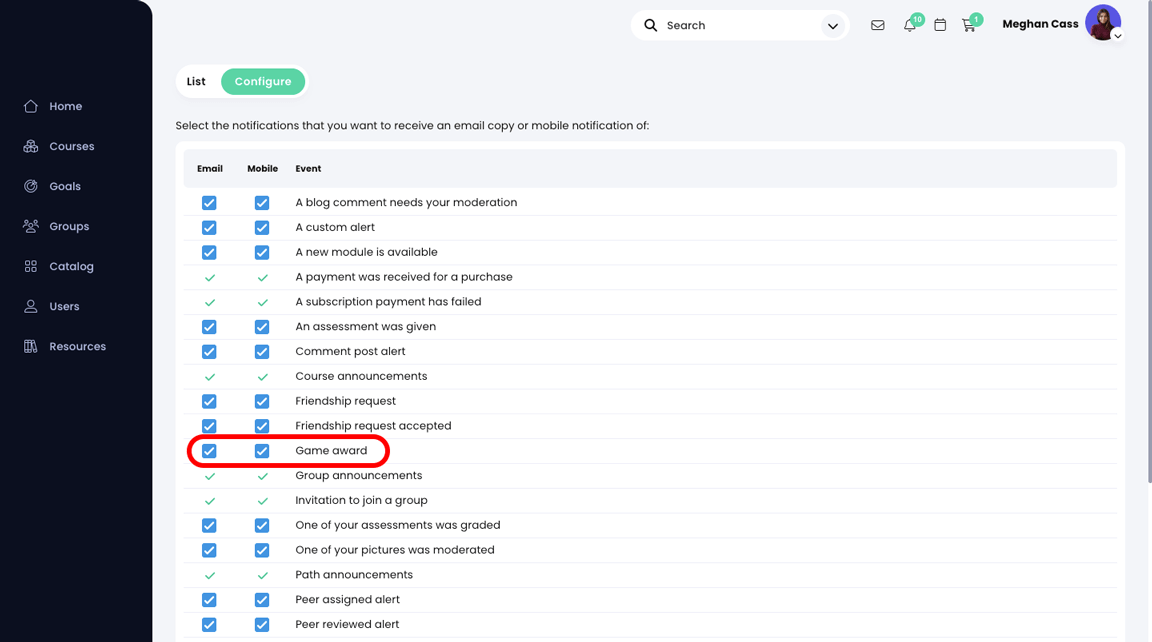The image size is (1152, 642).
Task: Switch to the List tab
Action: click(196, 81)
